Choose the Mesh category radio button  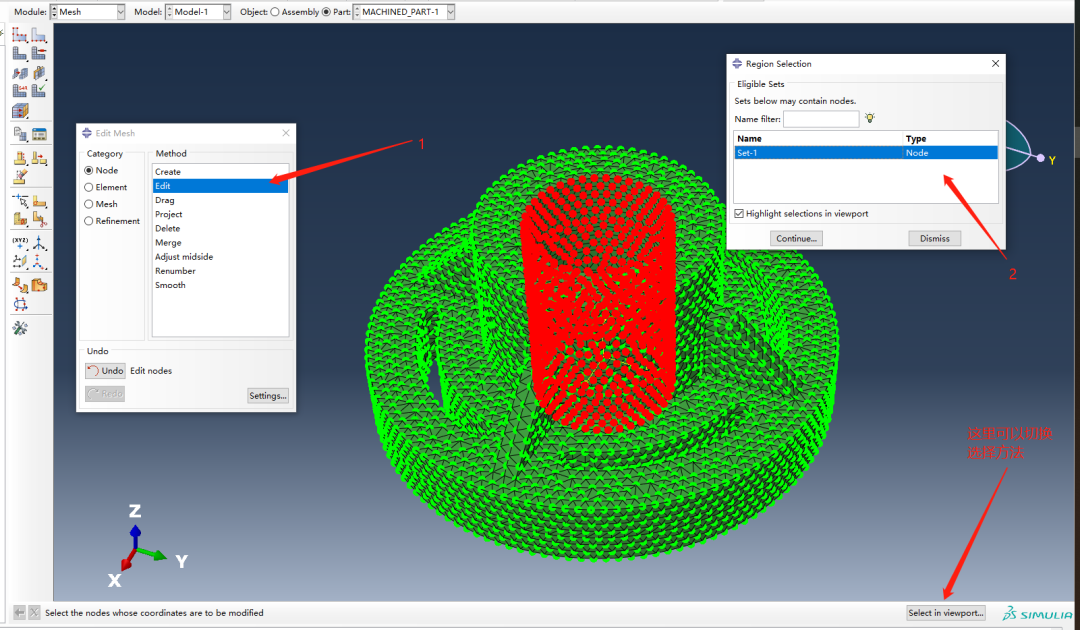(x=89, y=204)
